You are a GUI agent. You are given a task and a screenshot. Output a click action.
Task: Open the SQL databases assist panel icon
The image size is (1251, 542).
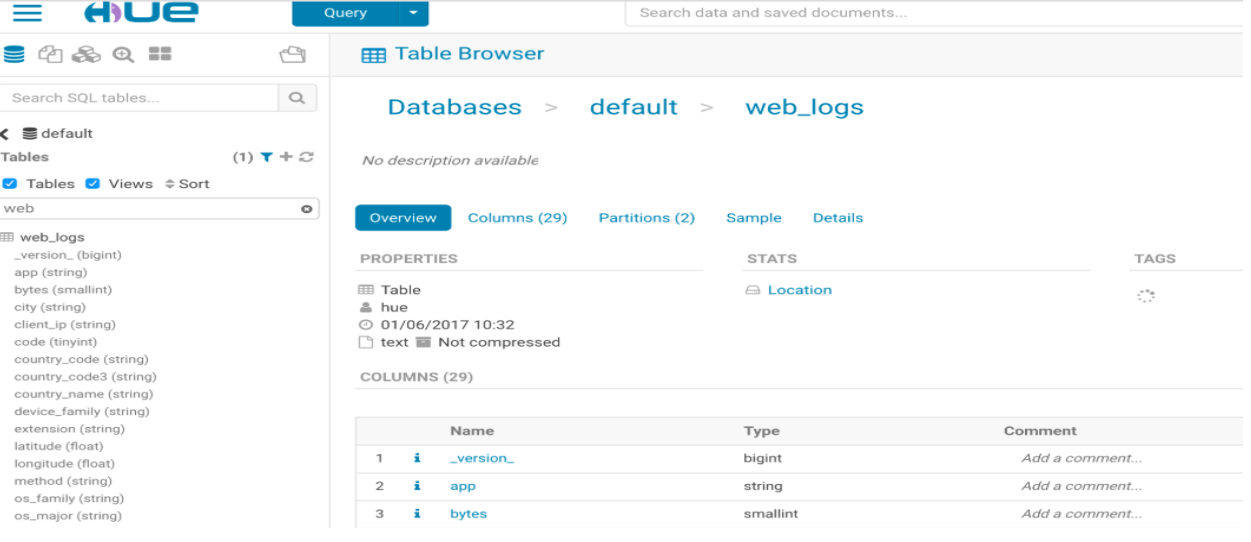pos(14,54)
